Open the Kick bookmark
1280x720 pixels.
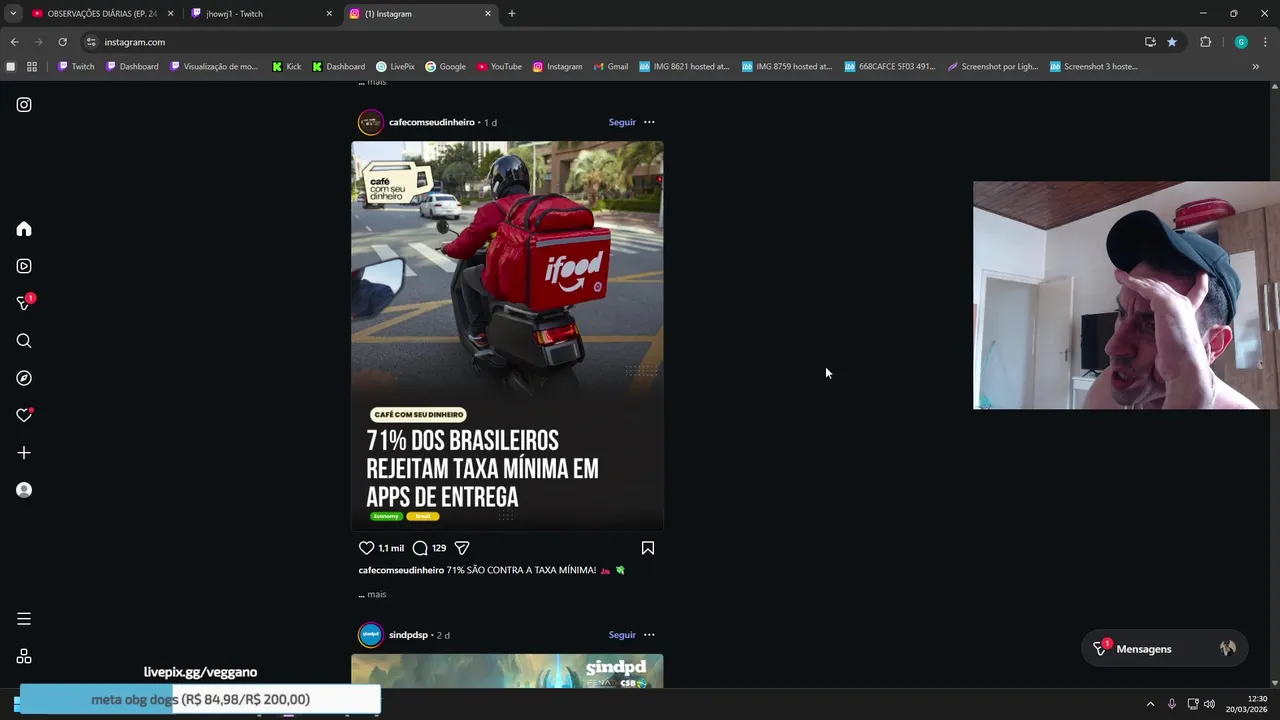click(x=287, y=67)
